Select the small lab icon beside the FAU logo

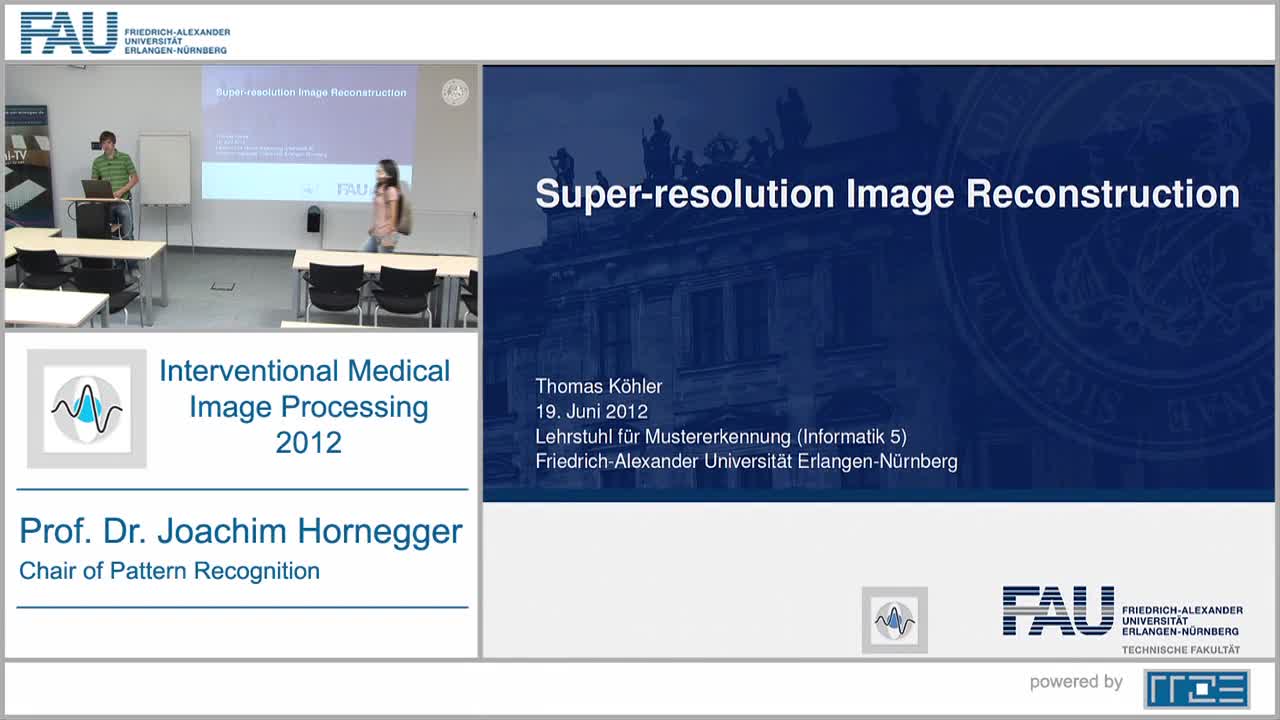coord(895,620)
